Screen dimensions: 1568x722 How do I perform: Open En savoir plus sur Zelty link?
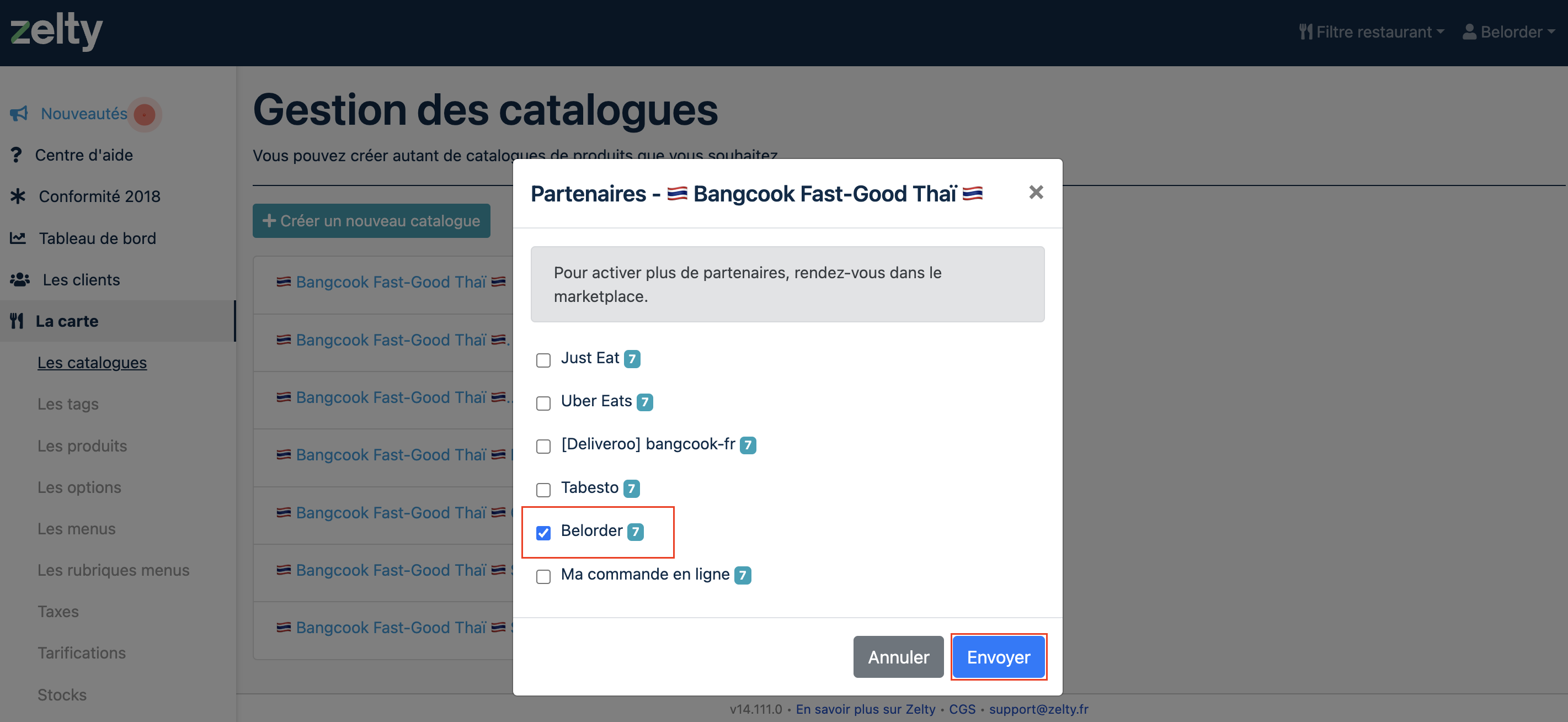coord(866,709)
